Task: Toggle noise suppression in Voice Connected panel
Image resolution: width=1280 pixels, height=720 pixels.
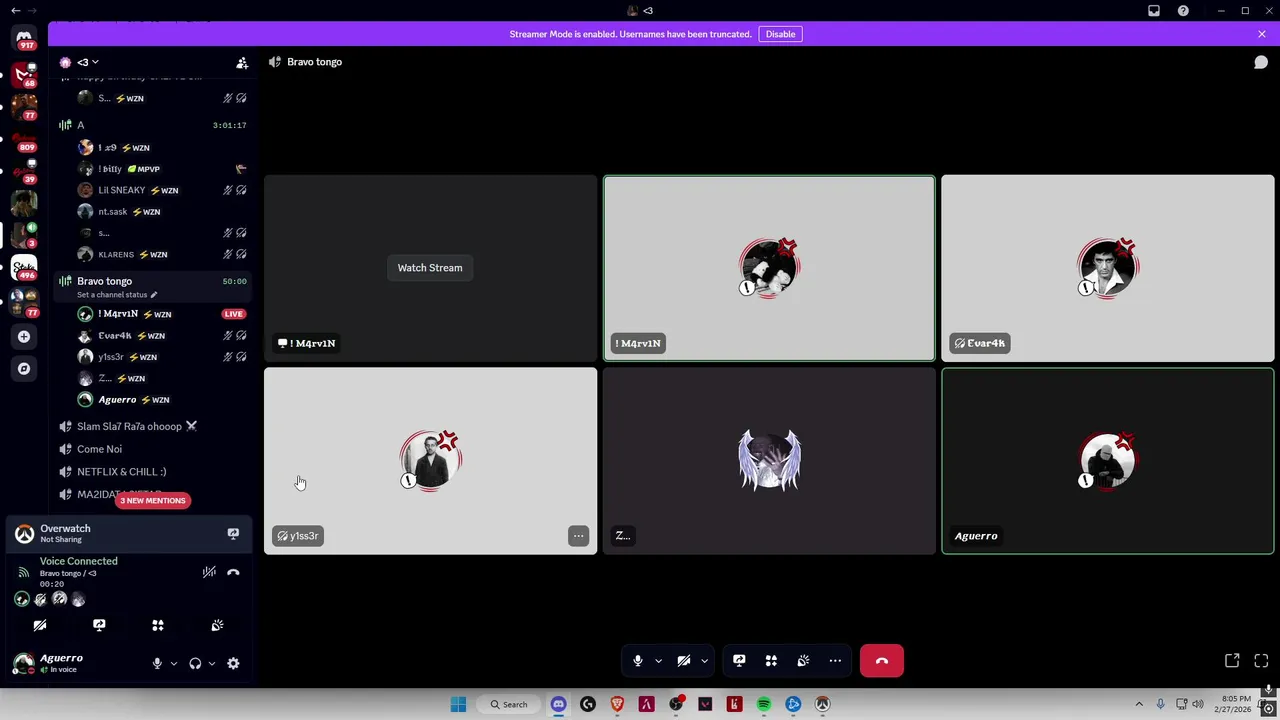Action: click(x=209, y=573)
